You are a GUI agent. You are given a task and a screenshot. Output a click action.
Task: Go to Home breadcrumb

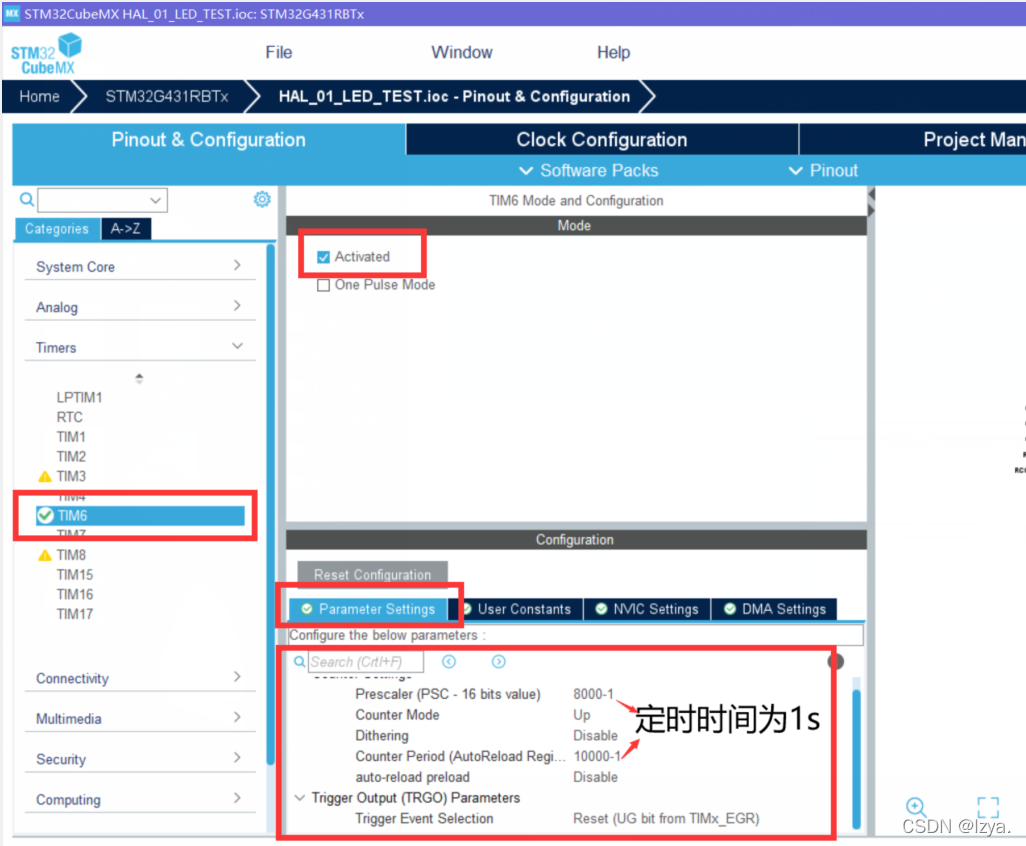click(39, 97)
